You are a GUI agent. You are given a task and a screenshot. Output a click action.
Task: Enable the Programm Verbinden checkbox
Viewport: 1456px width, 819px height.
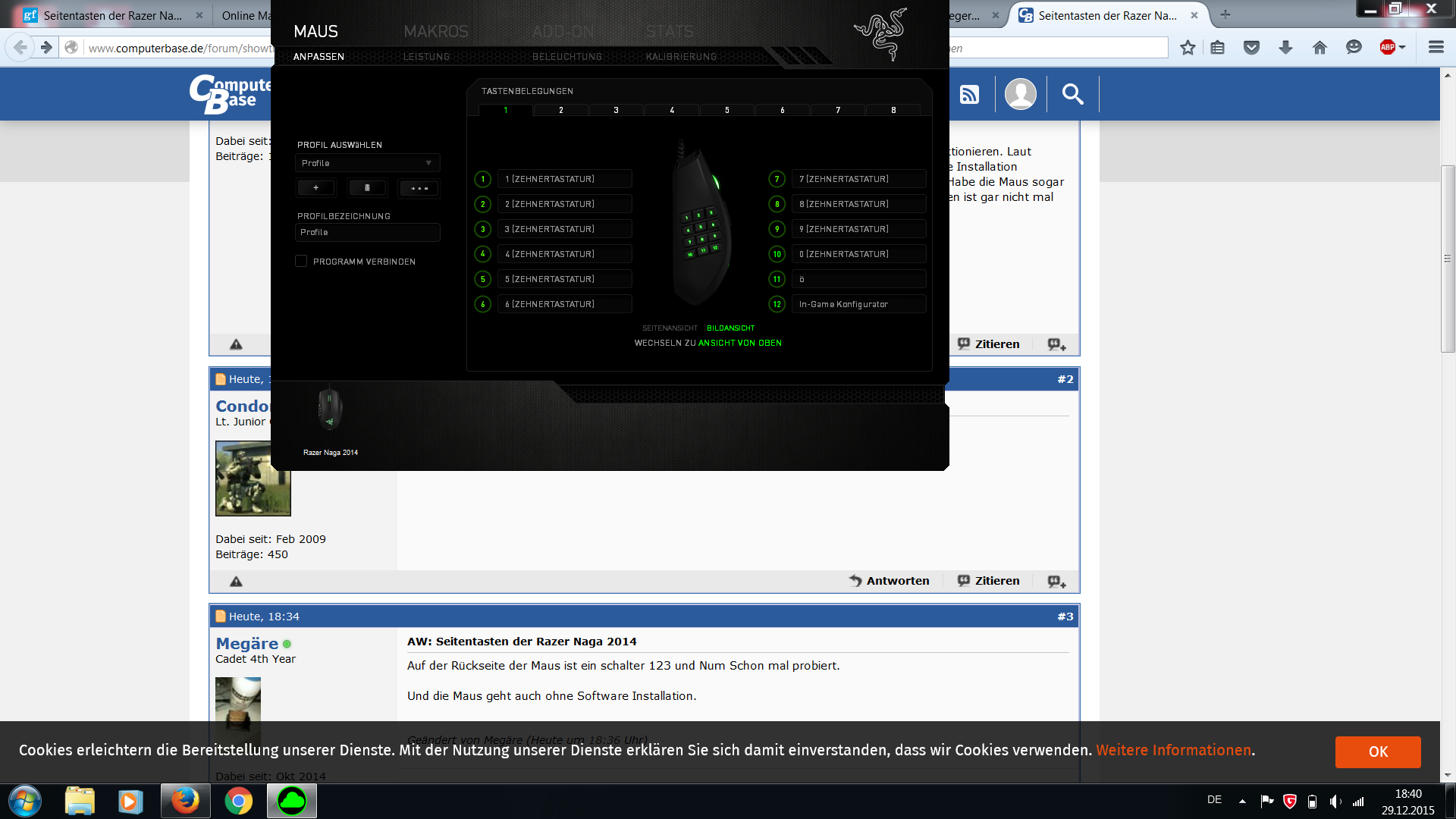301,262
